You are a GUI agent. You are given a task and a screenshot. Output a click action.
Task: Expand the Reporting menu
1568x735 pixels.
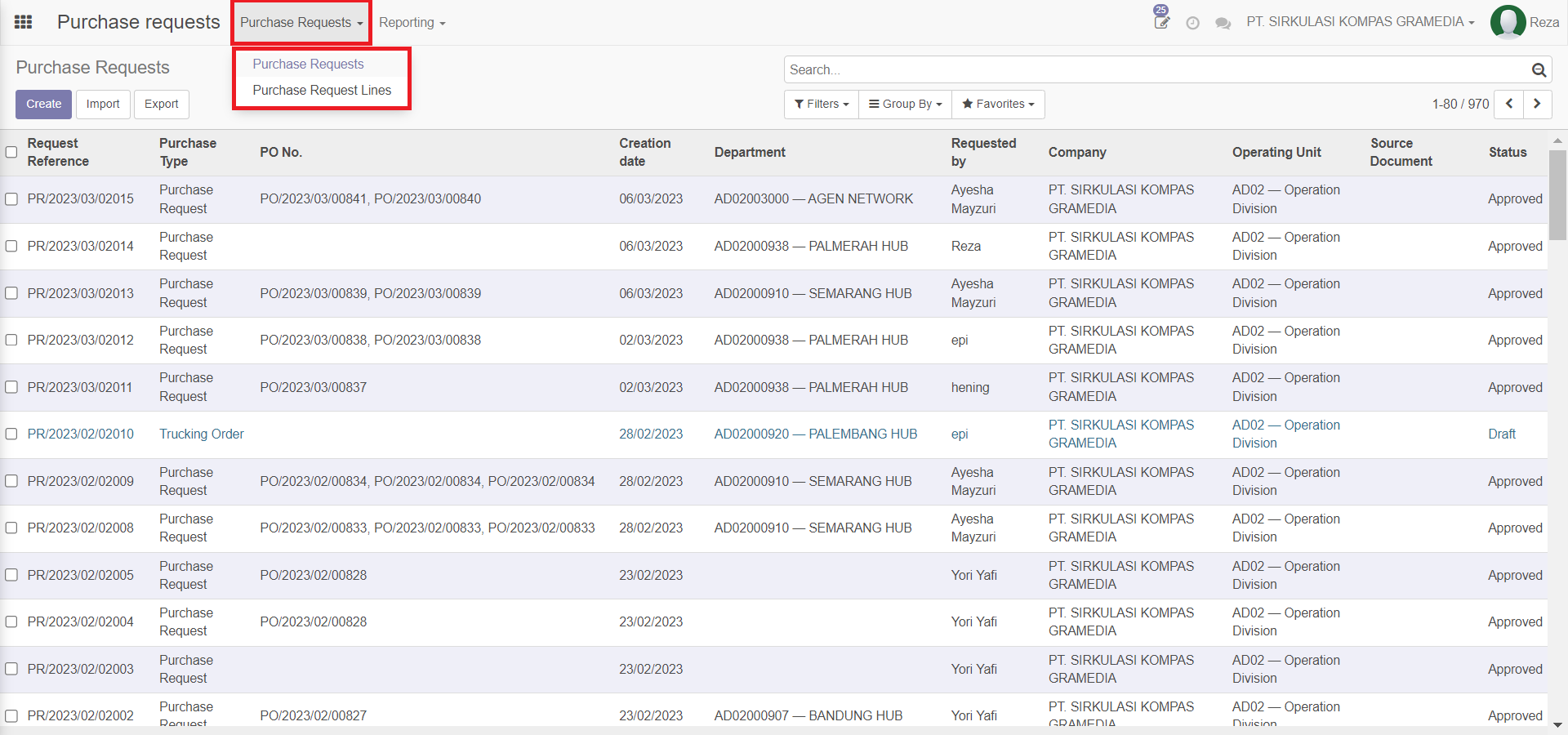click(x=412, y=23)
